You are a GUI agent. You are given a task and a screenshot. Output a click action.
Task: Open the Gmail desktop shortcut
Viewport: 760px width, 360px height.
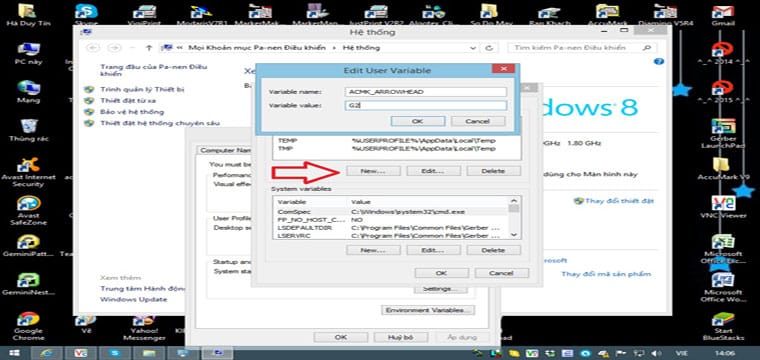(722, 15)
